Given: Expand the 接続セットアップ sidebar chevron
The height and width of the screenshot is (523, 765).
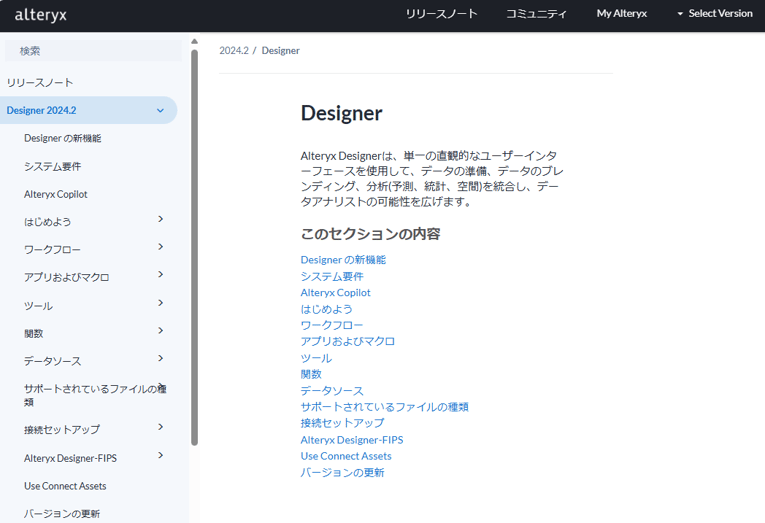Looking at the screenshot, I should point(161,427).
